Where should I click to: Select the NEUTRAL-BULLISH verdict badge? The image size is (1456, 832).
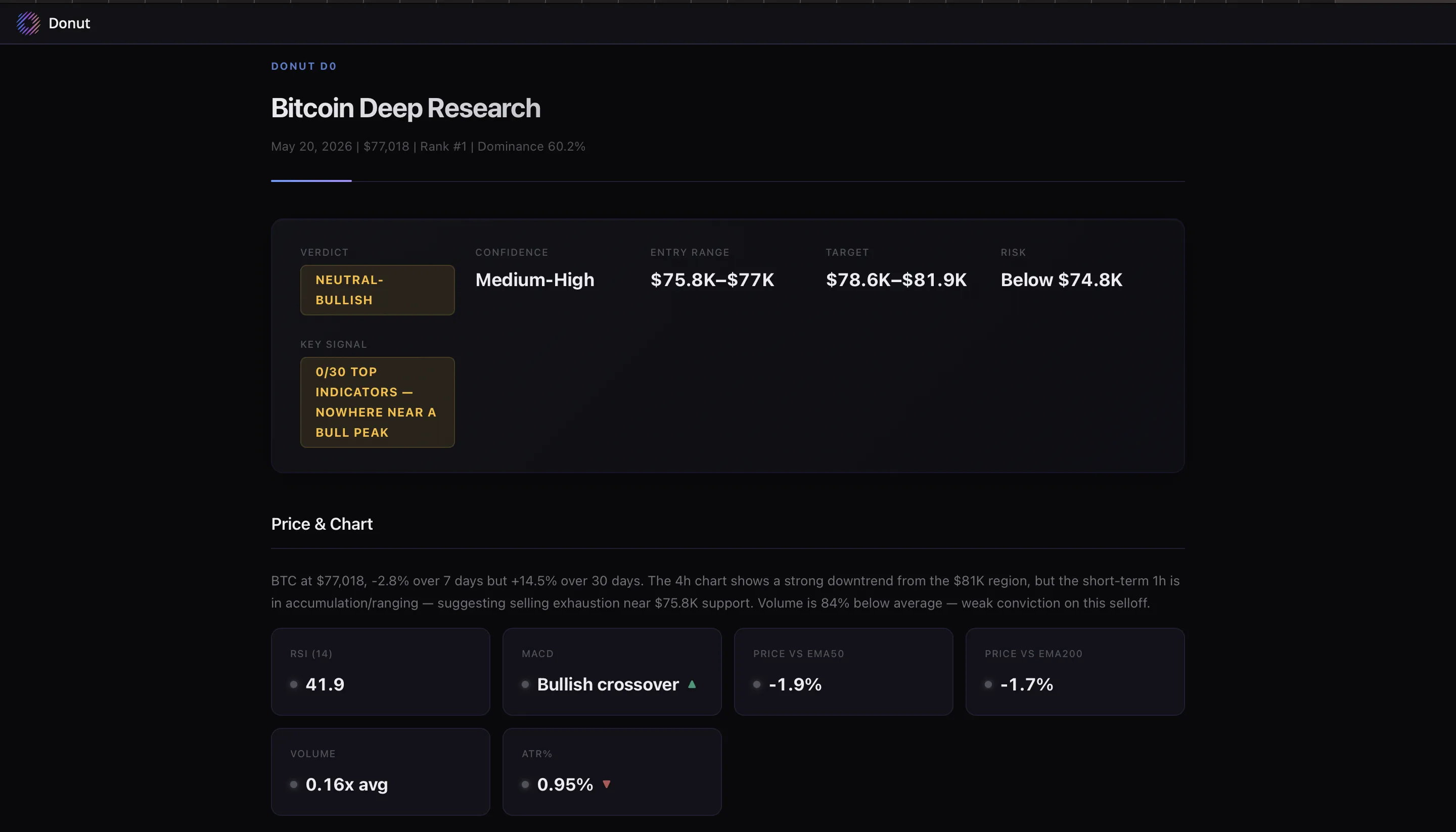(377, 290)
